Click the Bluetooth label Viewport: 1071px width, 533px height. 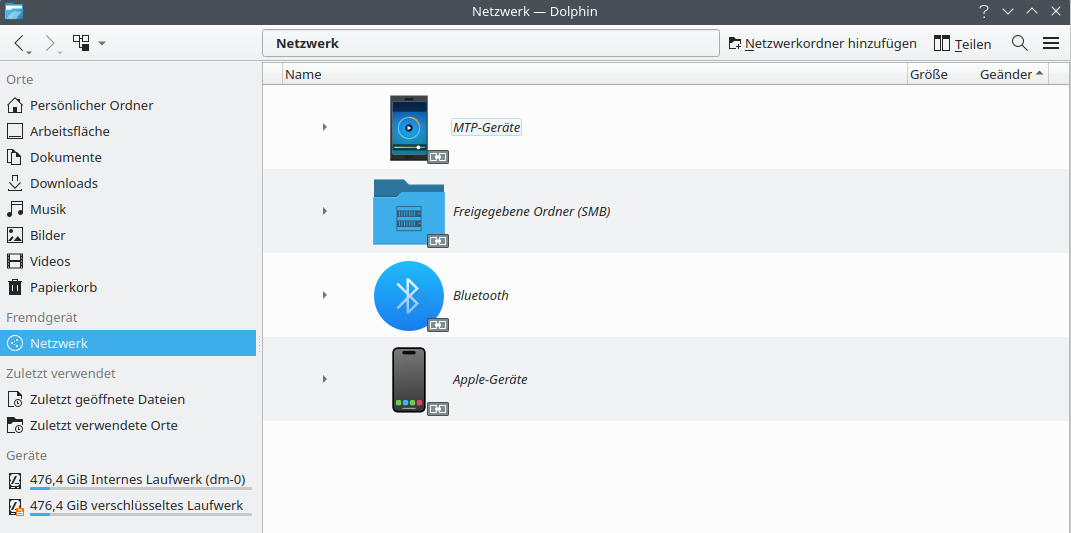point(481,295)
